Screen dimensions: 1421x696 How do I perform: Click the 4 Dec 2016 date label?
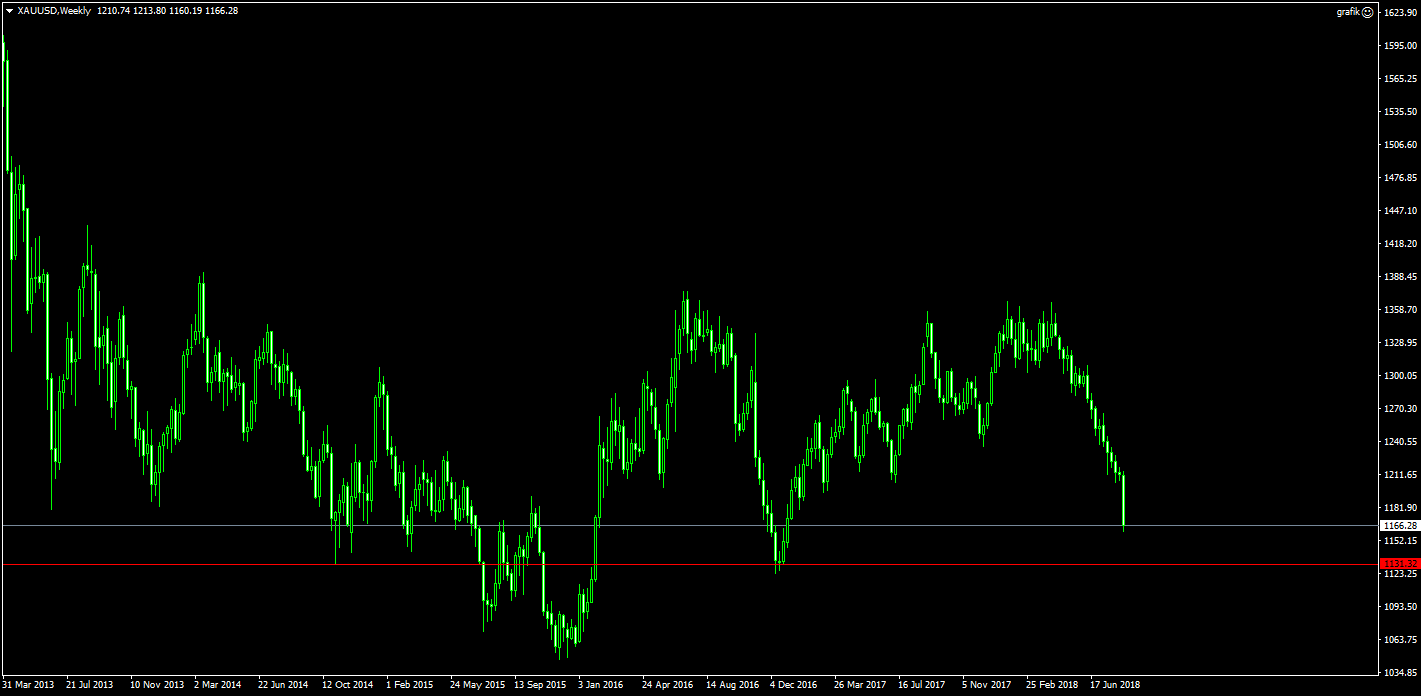[793, 686]
